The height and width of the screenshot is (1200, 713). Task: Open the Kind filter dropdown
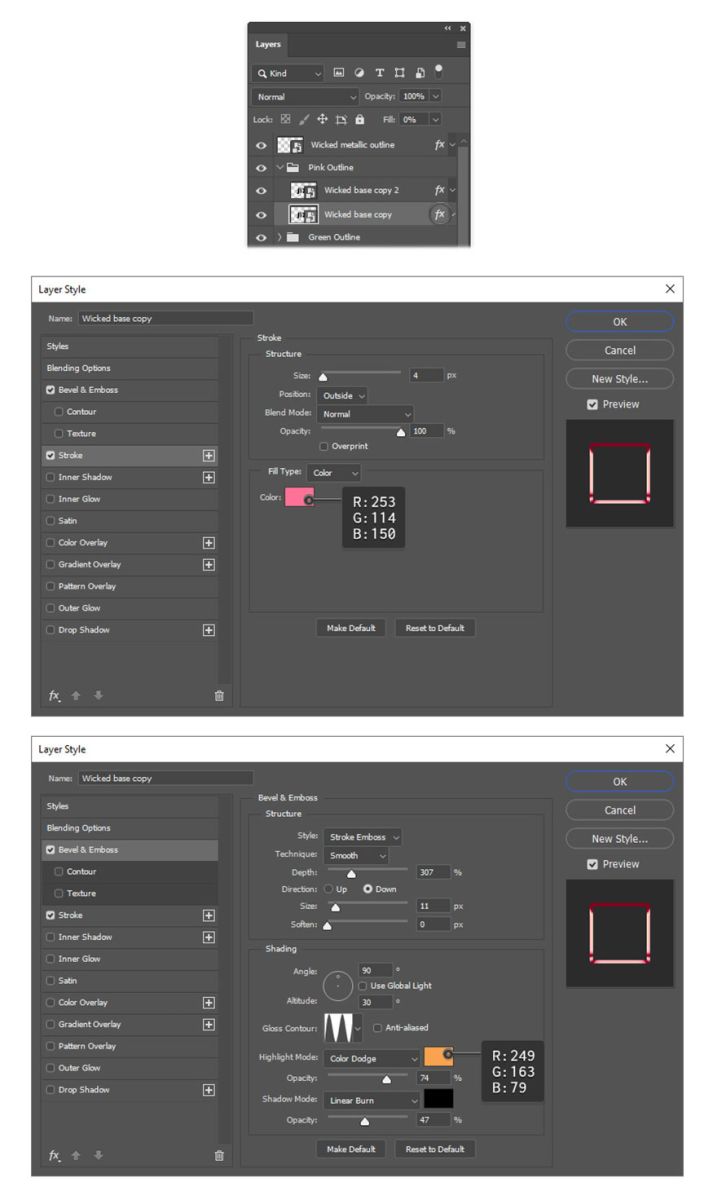click(289, 73)
